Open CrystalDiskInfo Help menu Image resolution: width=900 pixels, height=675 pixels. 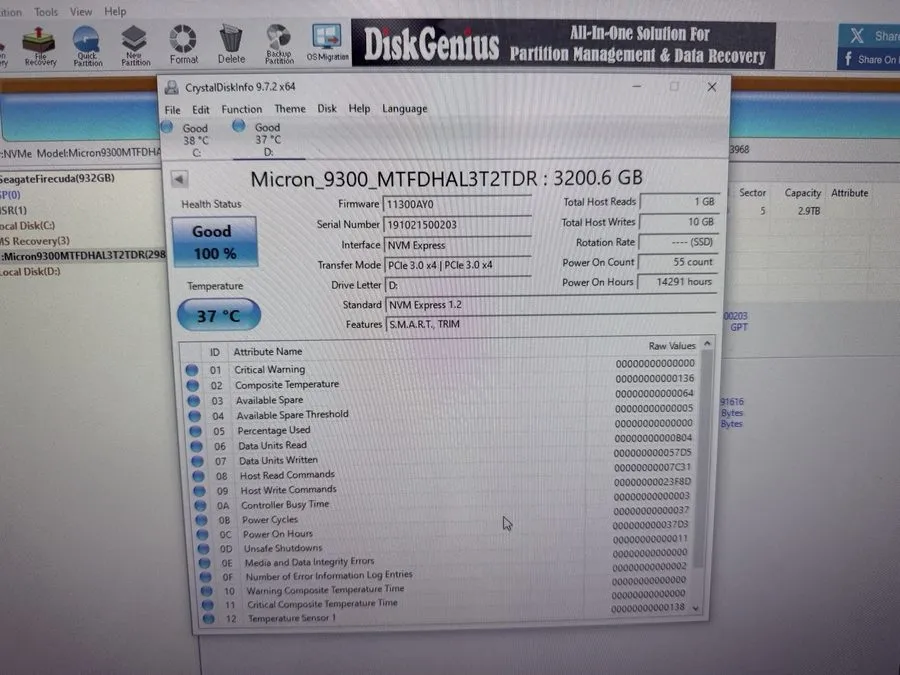[x=359, y=108]
